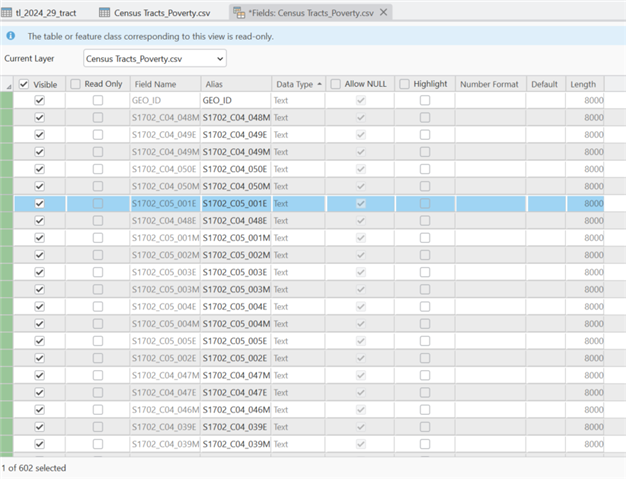Click the S1702_C05_004E alias cell

point(236,307)
